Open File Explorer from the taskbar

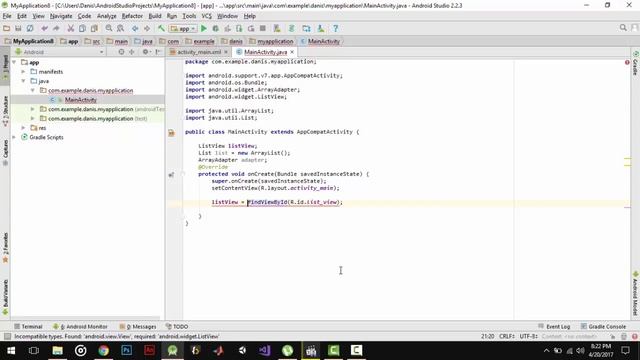[57, 350]
